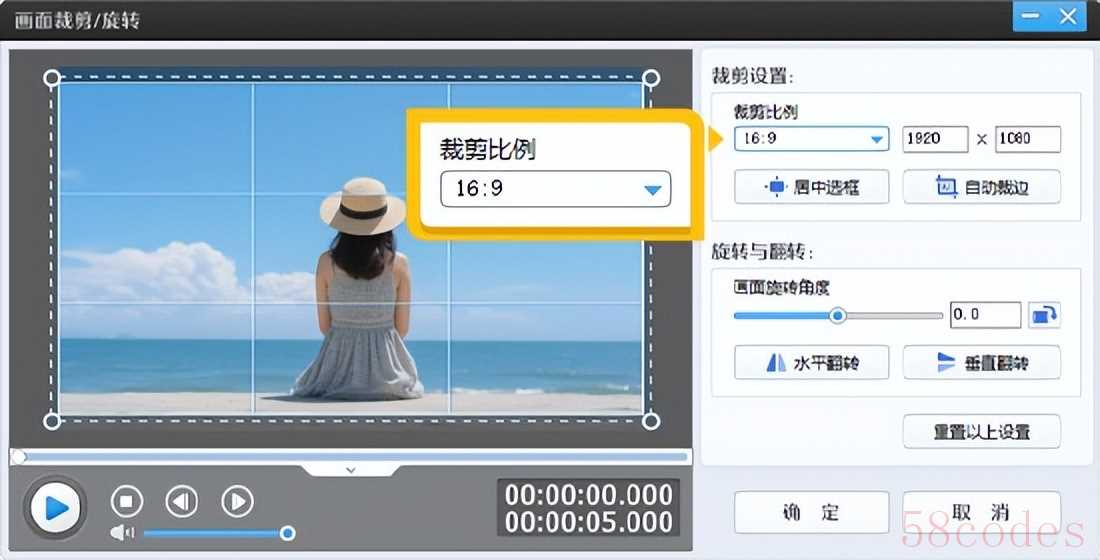
Task: Cancel with the 取消 button
Action: click(981, 512)
